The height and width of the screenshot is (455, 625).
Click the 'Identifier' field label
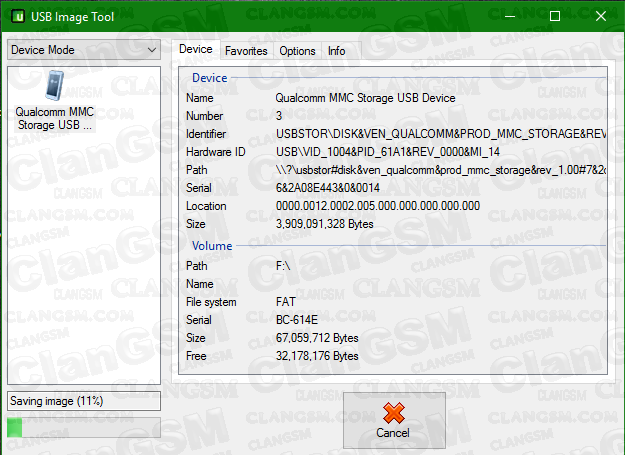[206, 134]
